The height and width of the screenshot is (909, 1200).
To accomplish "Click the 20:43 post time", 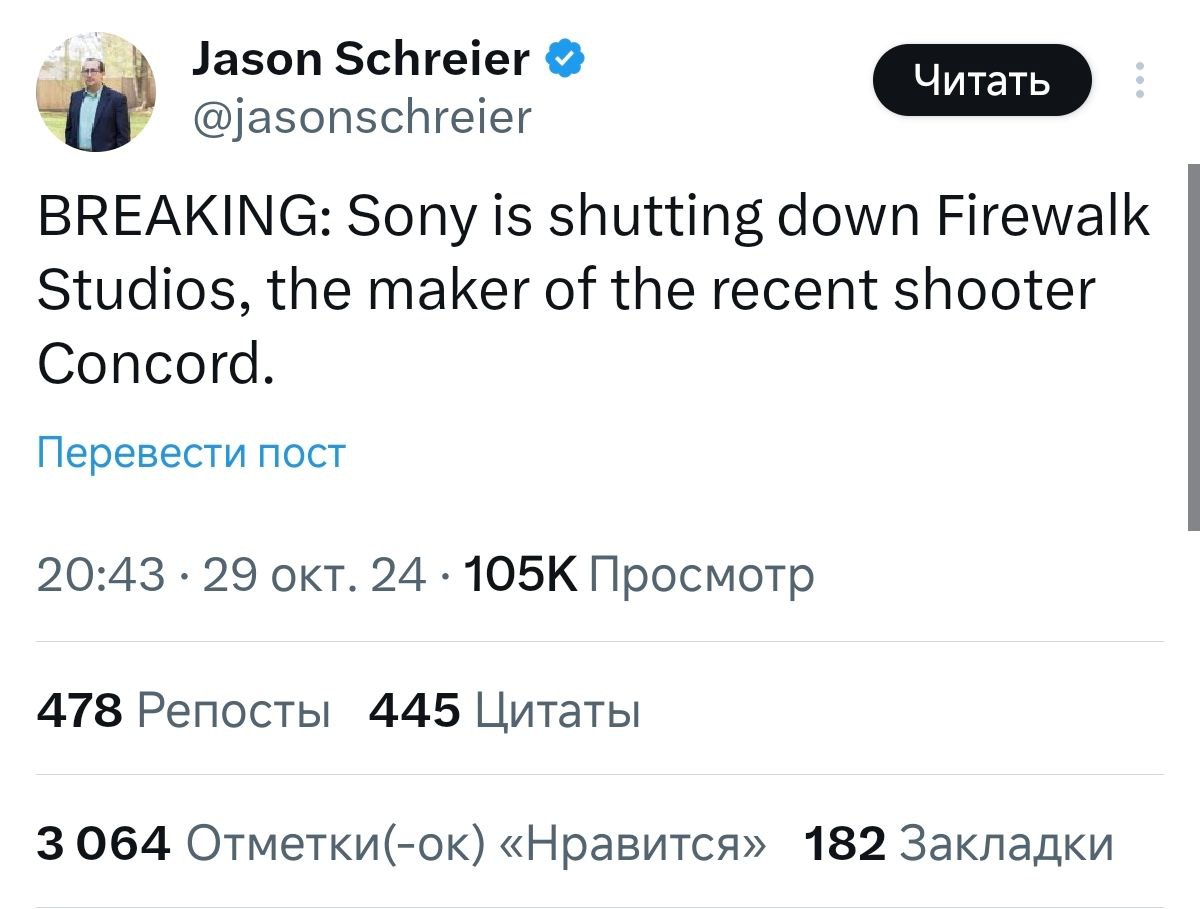I will click(101, 575).
